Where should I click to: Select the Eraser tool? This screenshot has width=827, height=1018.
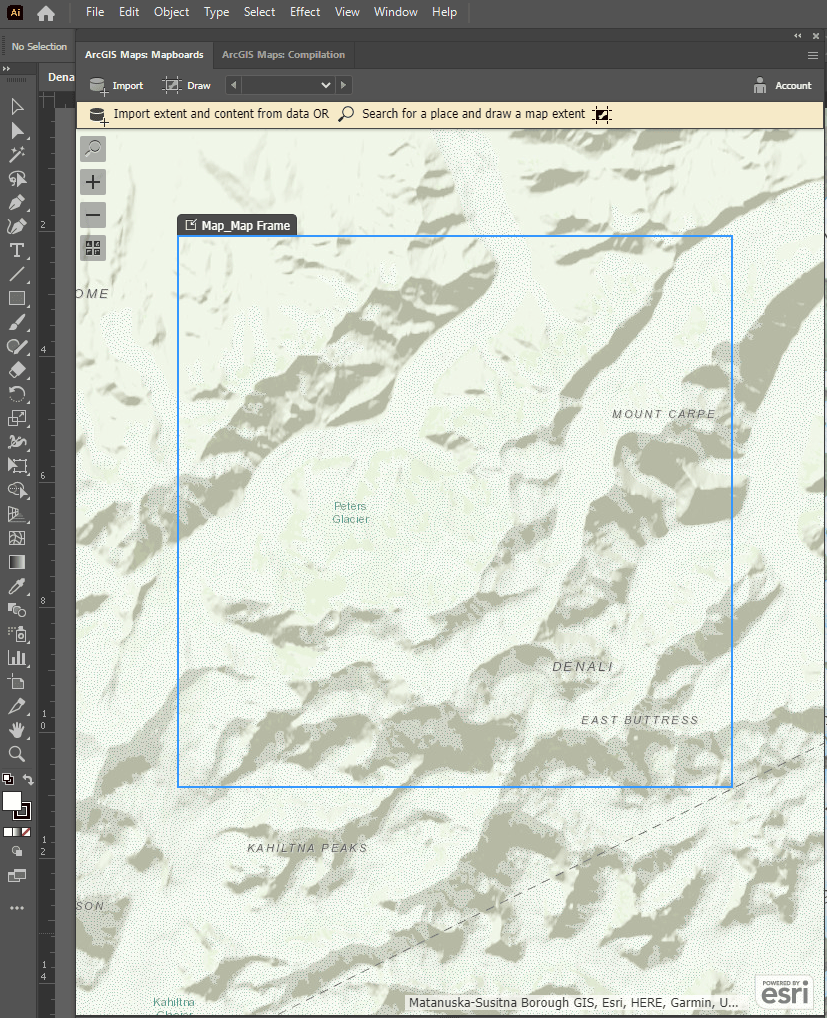tap(15, 370)
